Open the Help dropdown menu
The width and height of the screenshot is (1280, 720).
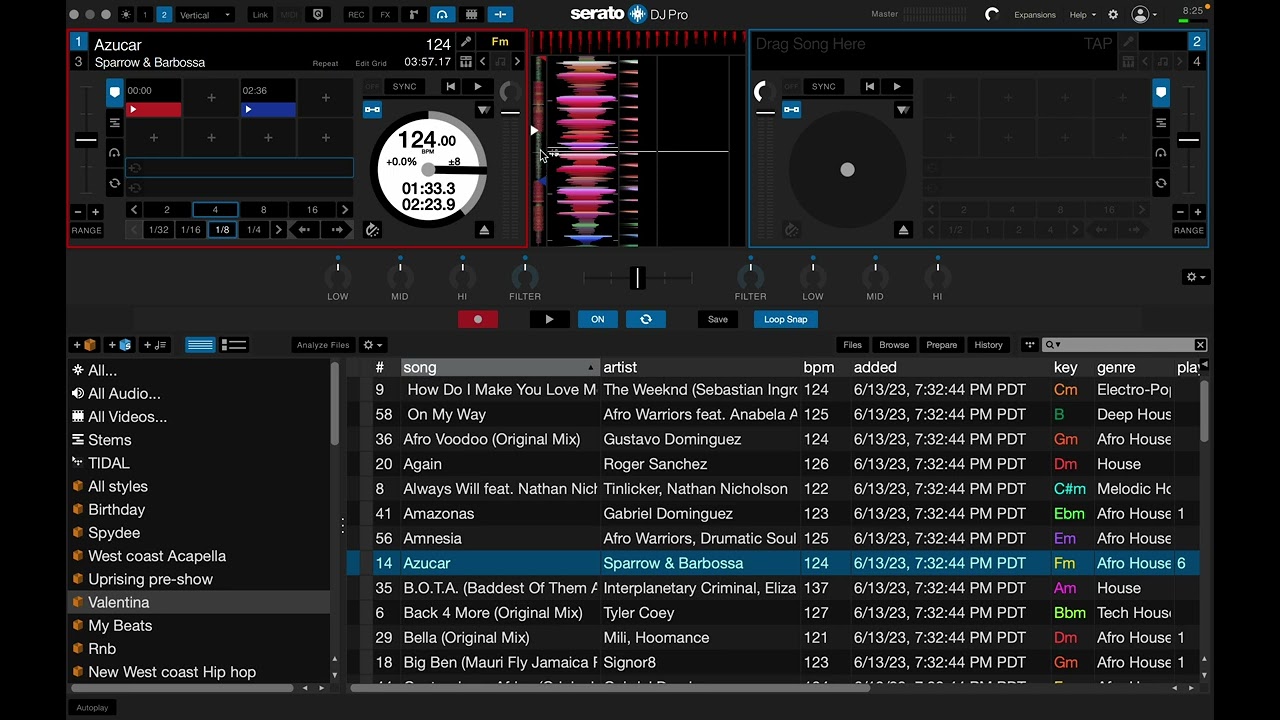(x=1082, y=15)
